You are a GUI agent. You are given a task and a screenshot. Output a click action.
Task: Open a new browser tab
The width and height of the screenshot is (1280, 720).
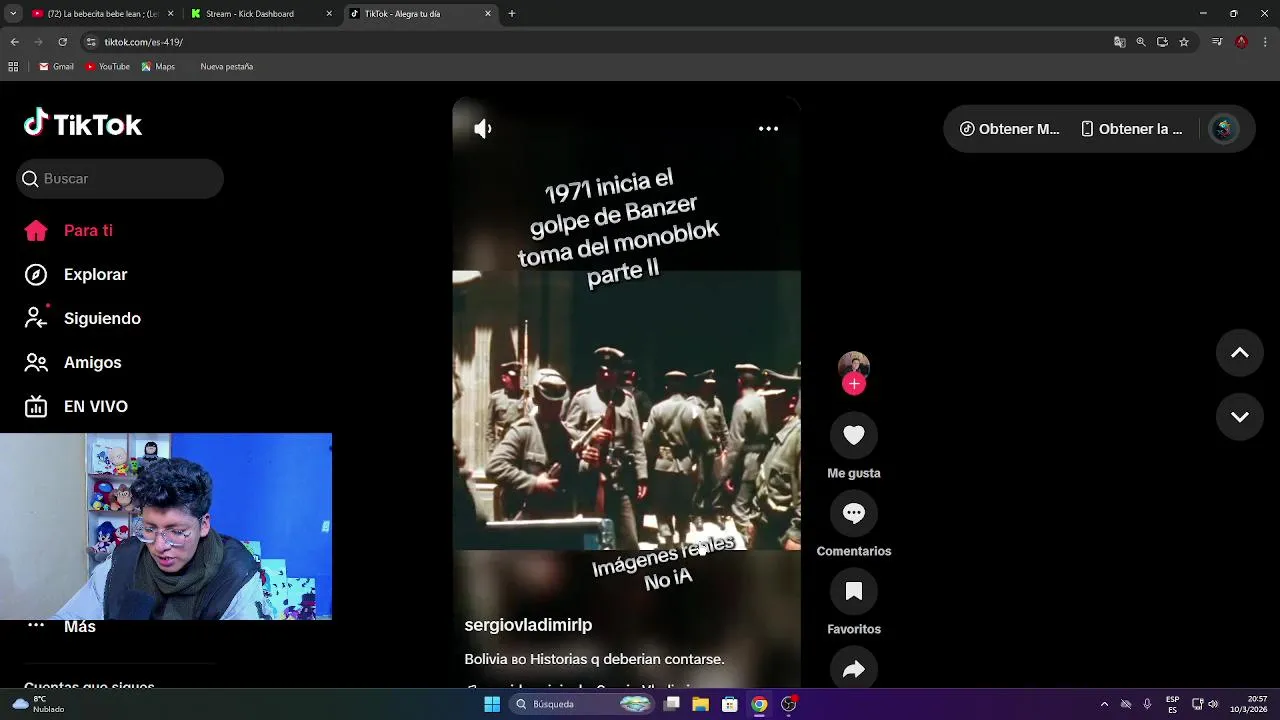(x=512, y=14)
